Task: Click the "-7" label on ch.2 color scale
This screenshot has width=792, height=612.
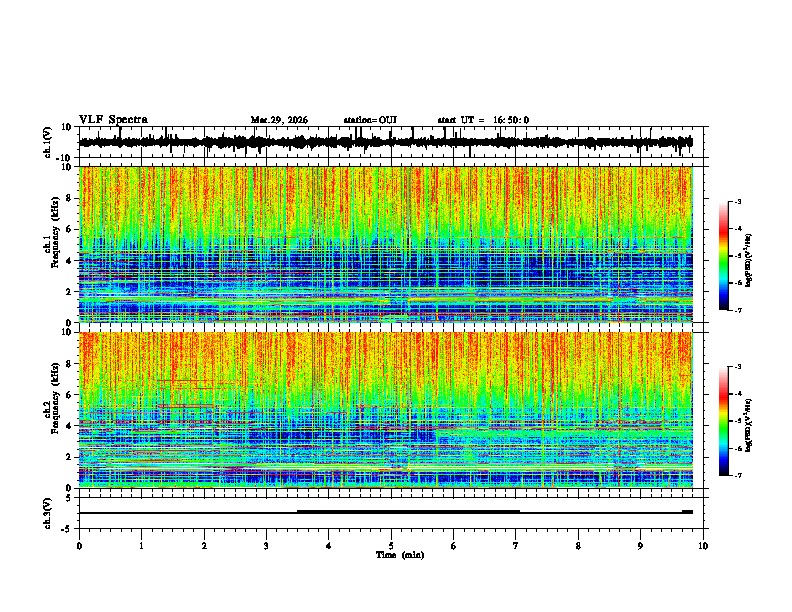Action: tap(738, 475)
